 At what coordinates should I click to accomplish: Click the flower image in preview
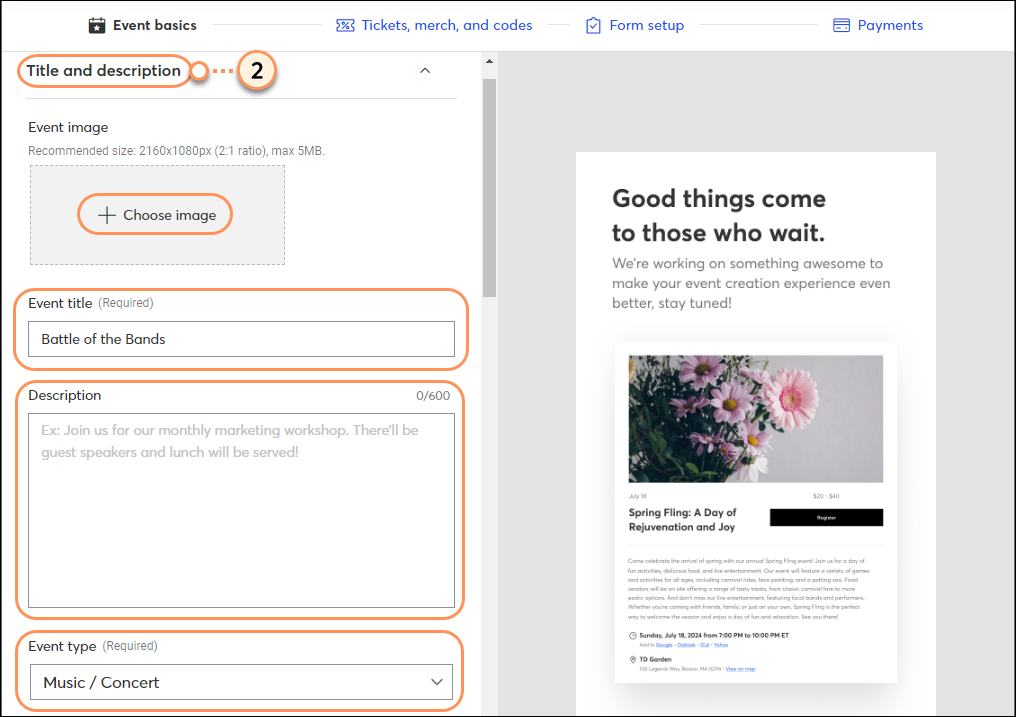pyautogui.click(x=756, y=418)
